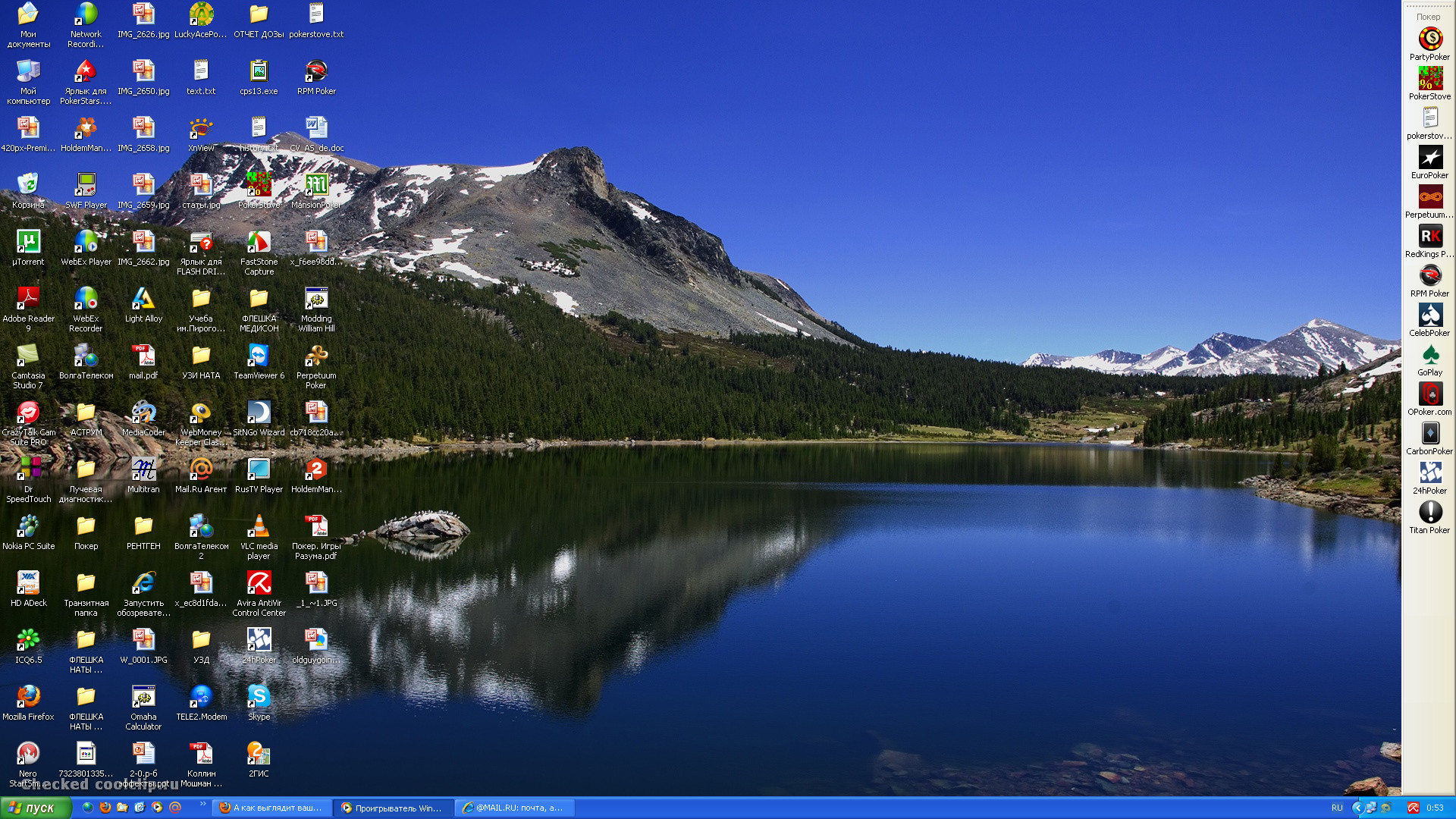The width and height of the screenshot is (1456, 819).
Task: Open the µTorrent desktop icon
Action: (x=28, y=242)
